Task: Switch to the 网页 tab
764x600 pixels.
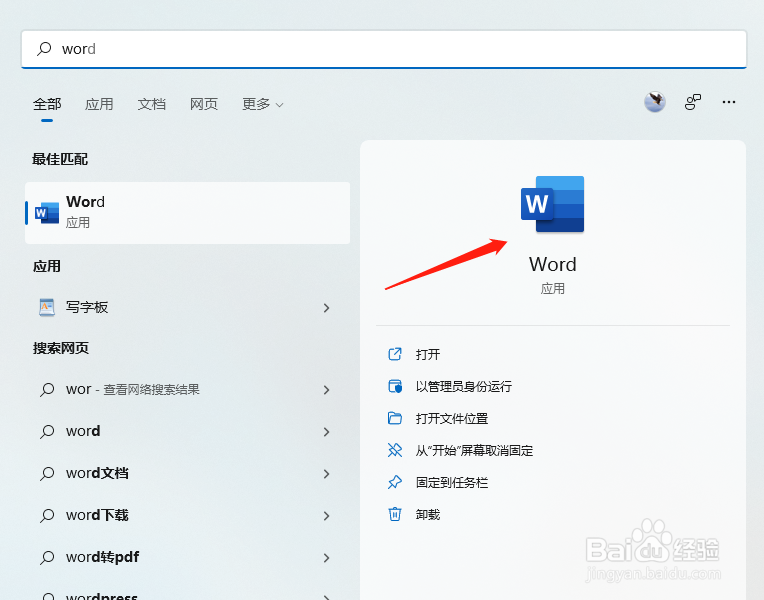Action: 204,104
